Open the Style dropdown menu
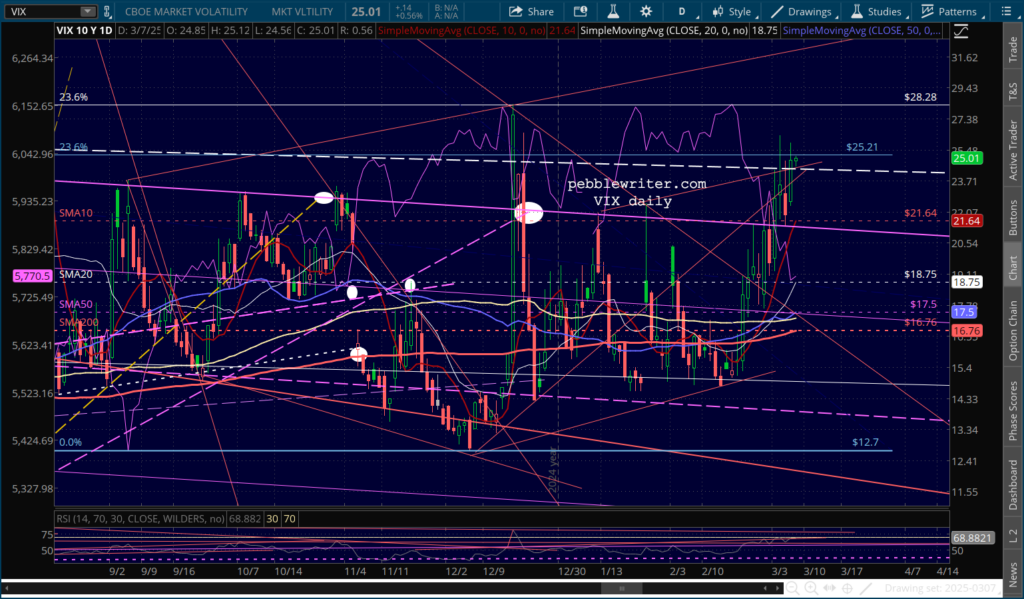 733,11
